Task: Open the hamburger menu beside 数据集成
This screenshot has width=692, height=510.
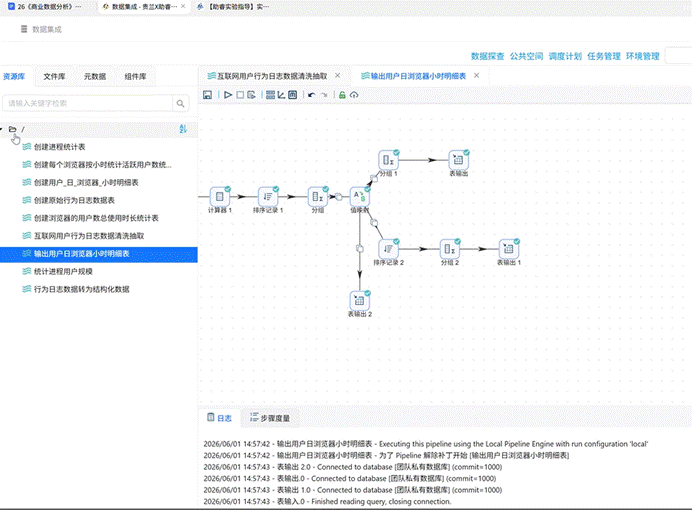Action: pyautogui.click(x=24, y=29)
